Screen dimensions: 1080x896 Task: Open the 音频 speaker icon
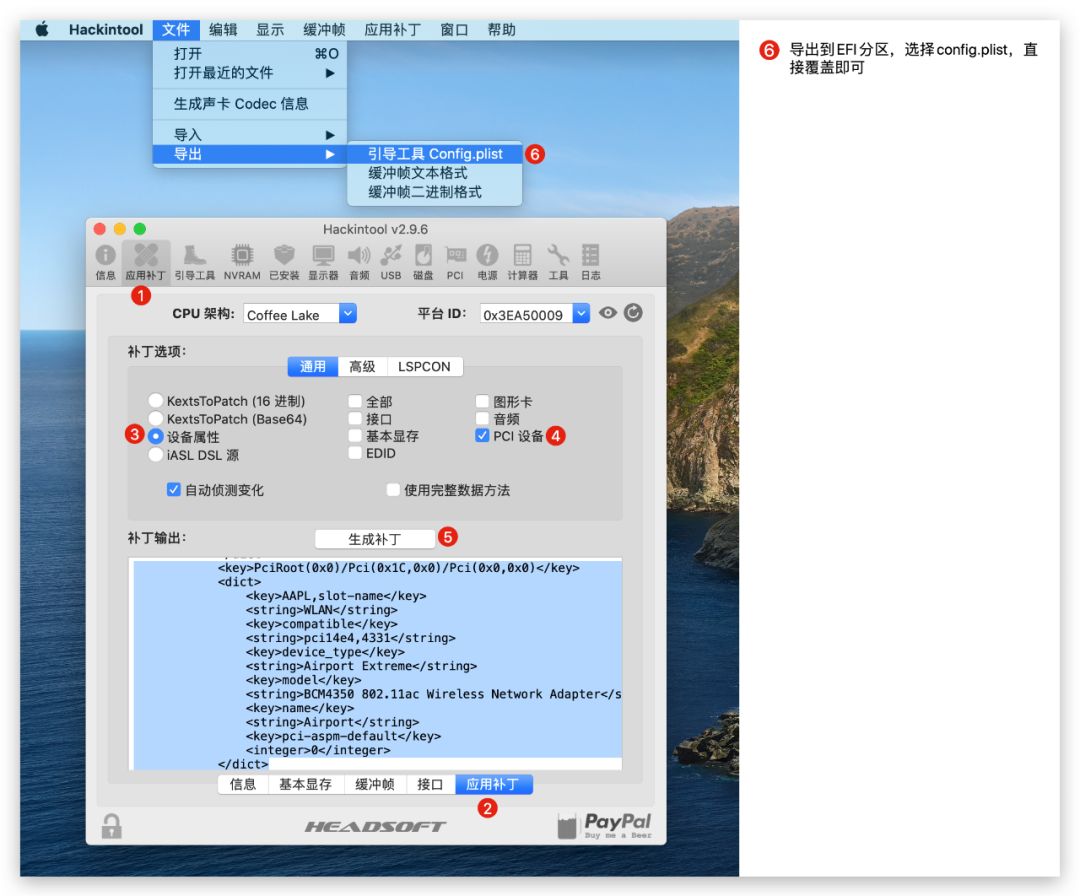coord(359,261)
